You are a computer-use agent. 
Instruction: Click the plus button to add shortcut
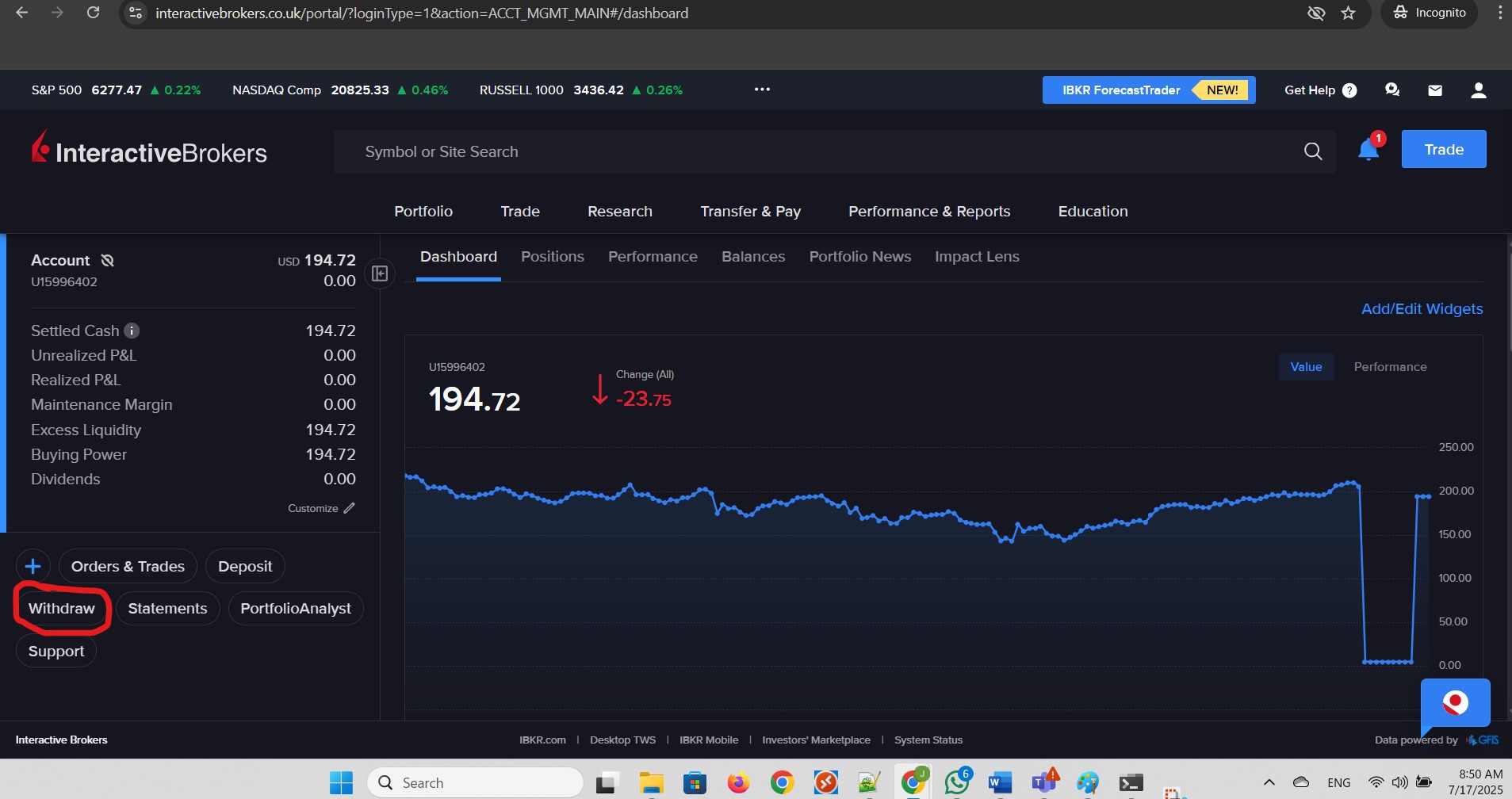(33, 566)
